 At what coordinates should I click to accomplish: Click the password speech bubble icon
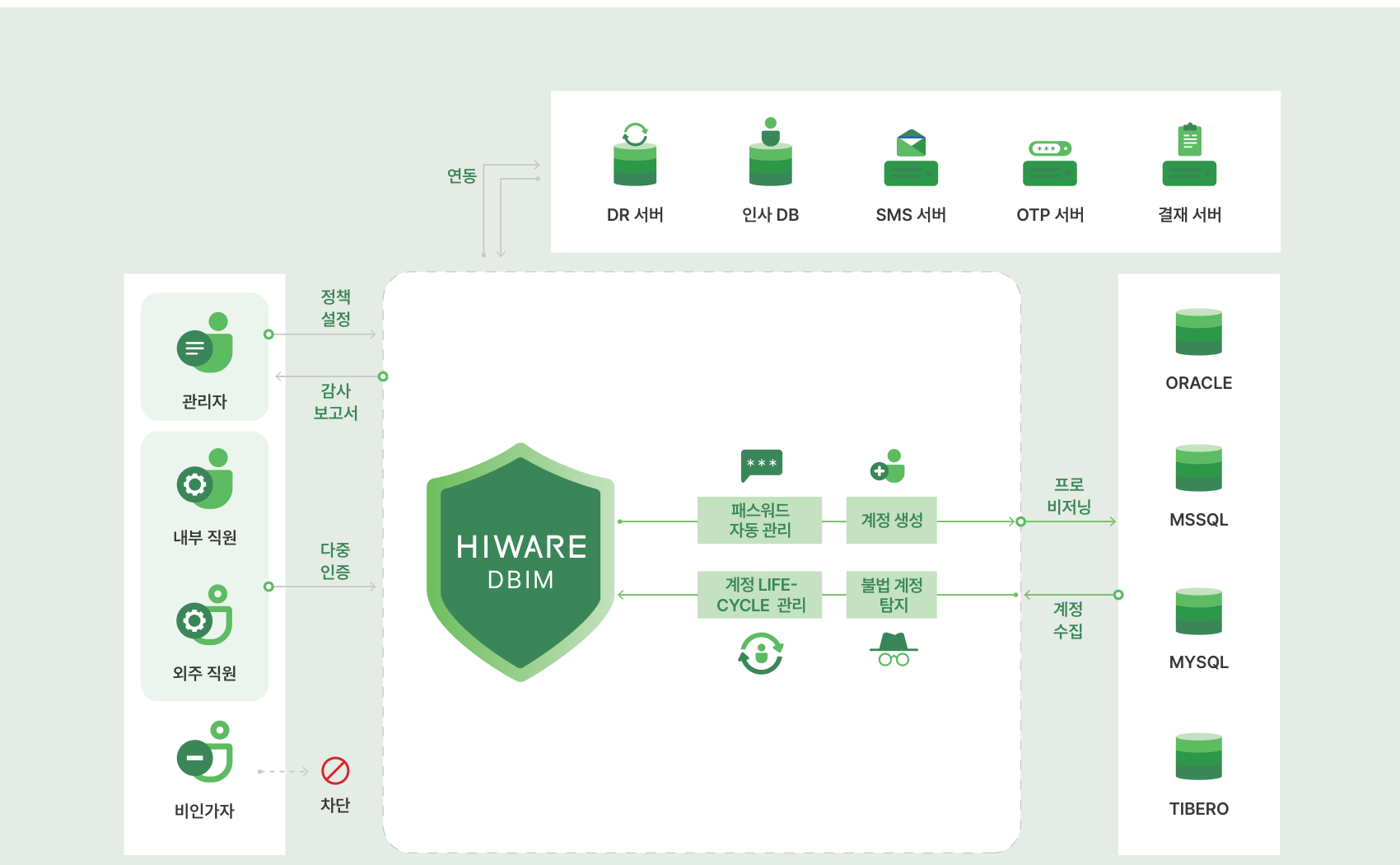point(761,465)
